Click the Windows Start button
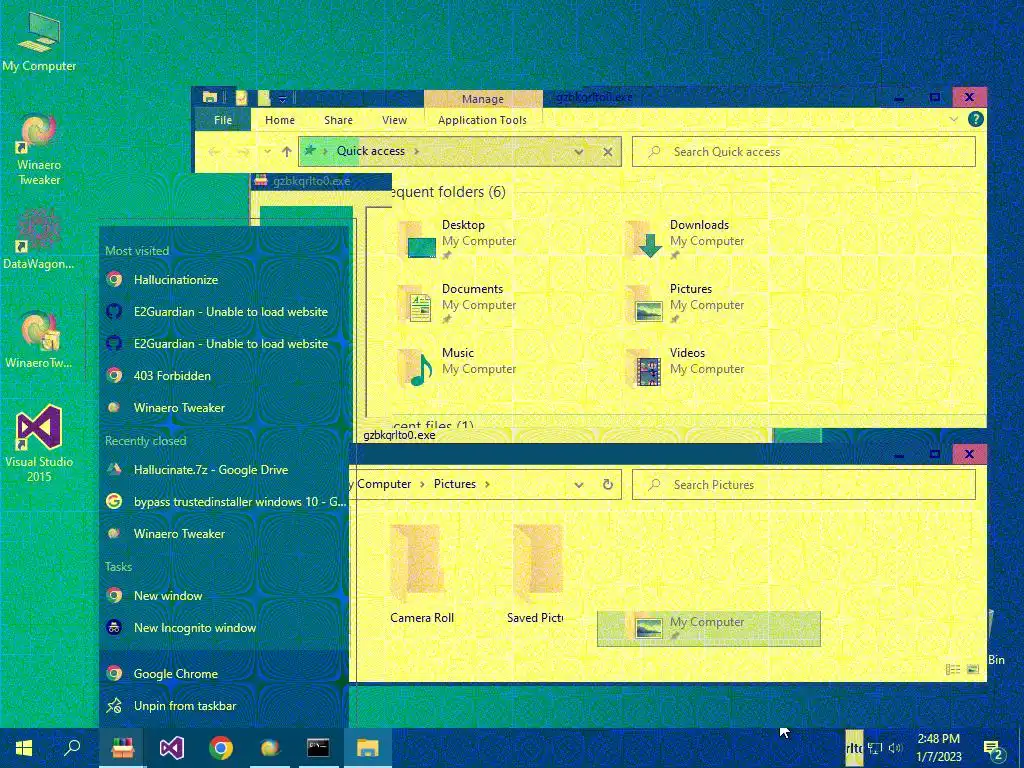 (x=24, y=748)
